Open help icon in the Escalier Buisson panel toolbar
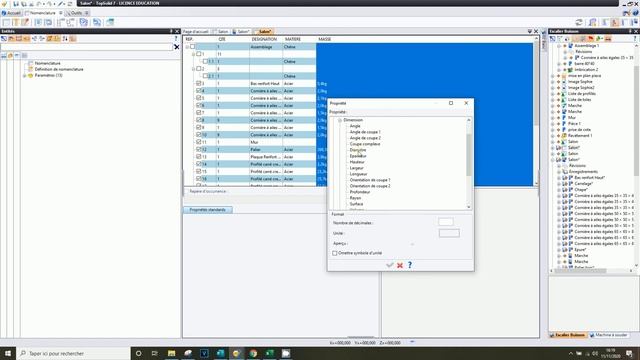This screenshot has width=640, height=360. [635, 39]
